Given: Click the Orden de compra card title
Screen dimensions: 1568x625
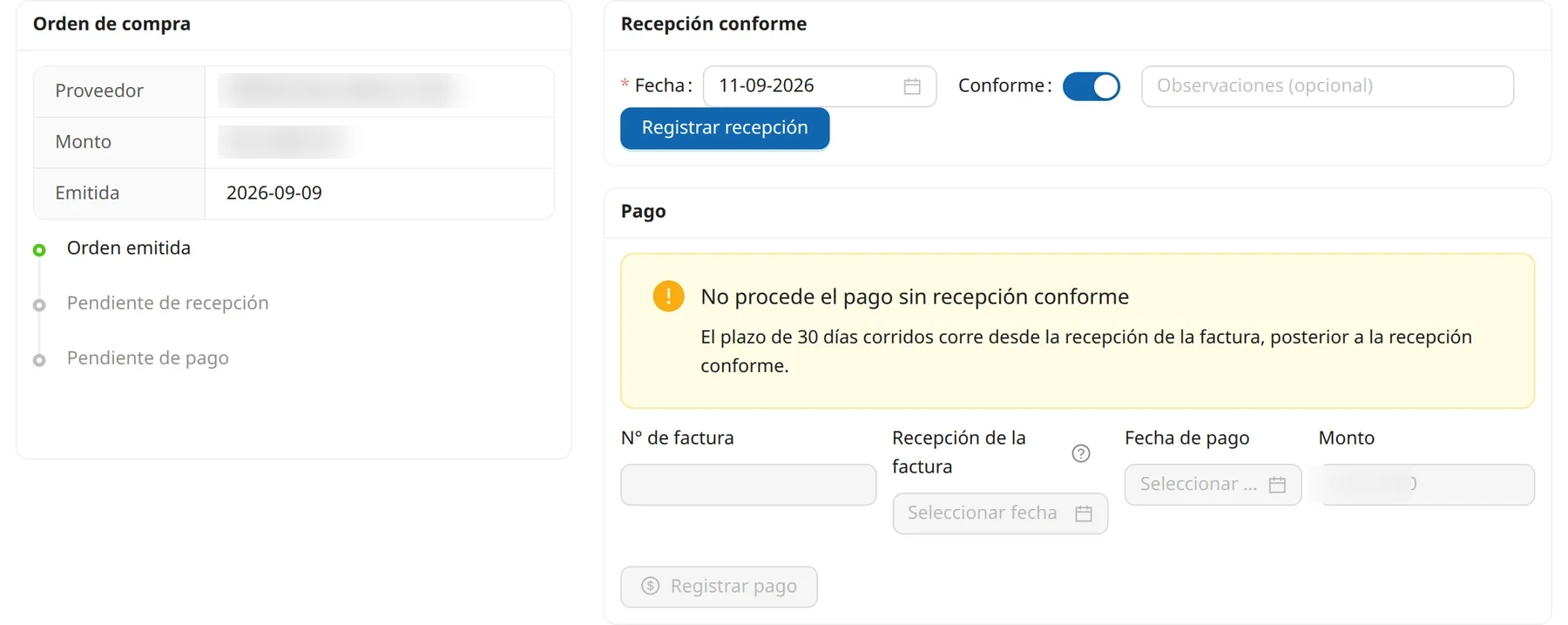Looking at the screenshot, I should (112, 24).
